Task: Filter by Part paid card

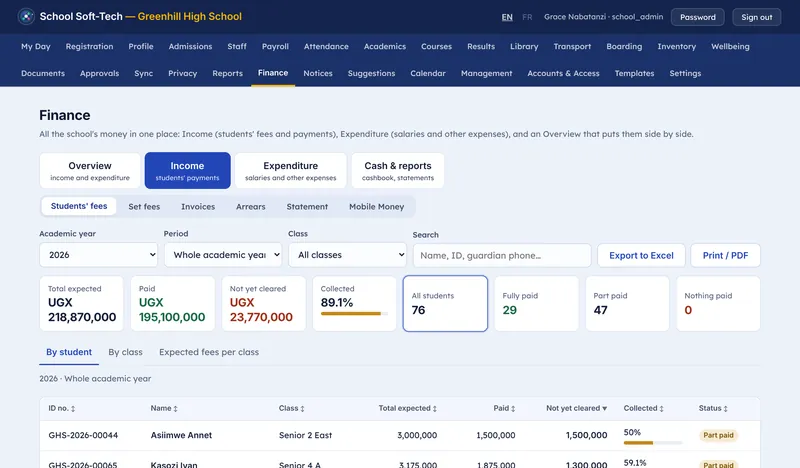Action: pyautogui.click(x=627, y=304)
